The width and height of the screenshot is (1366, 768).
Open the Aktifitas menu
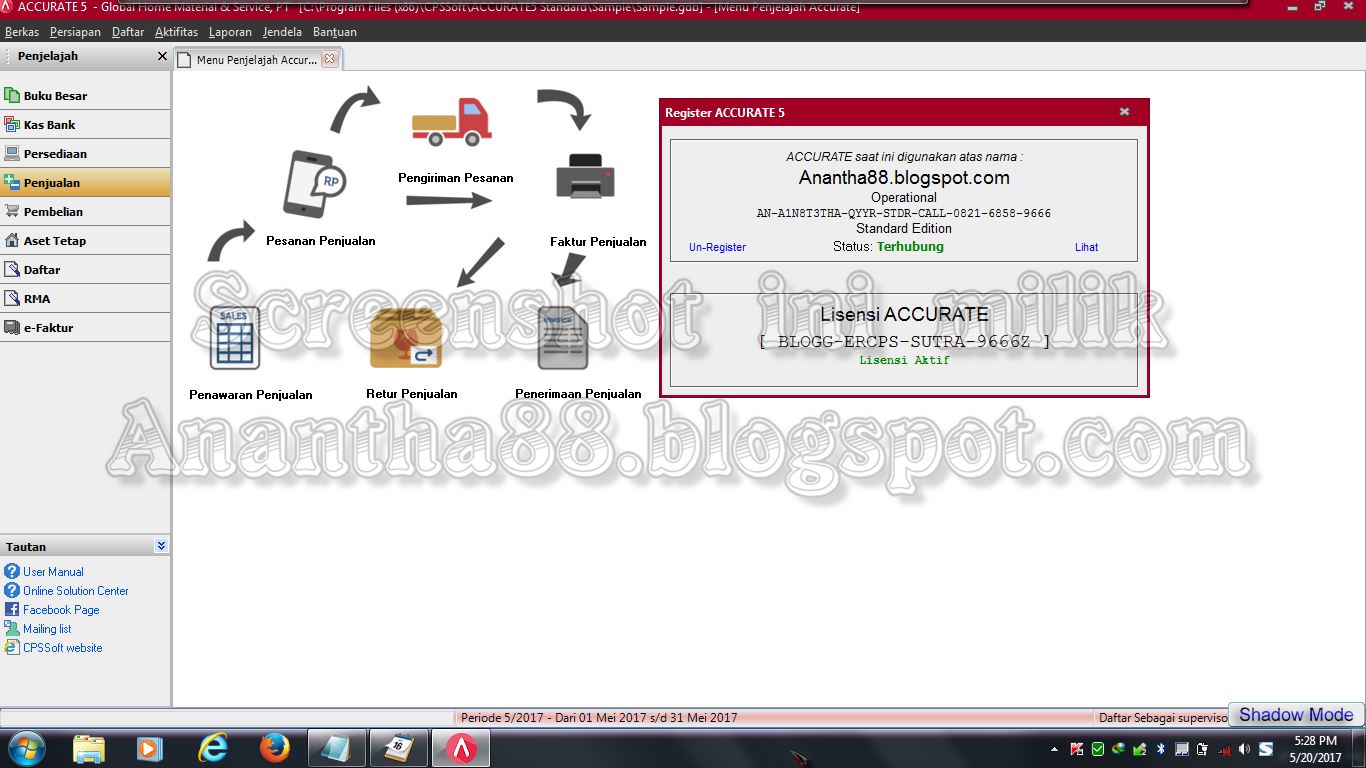[x=177, y=32]
